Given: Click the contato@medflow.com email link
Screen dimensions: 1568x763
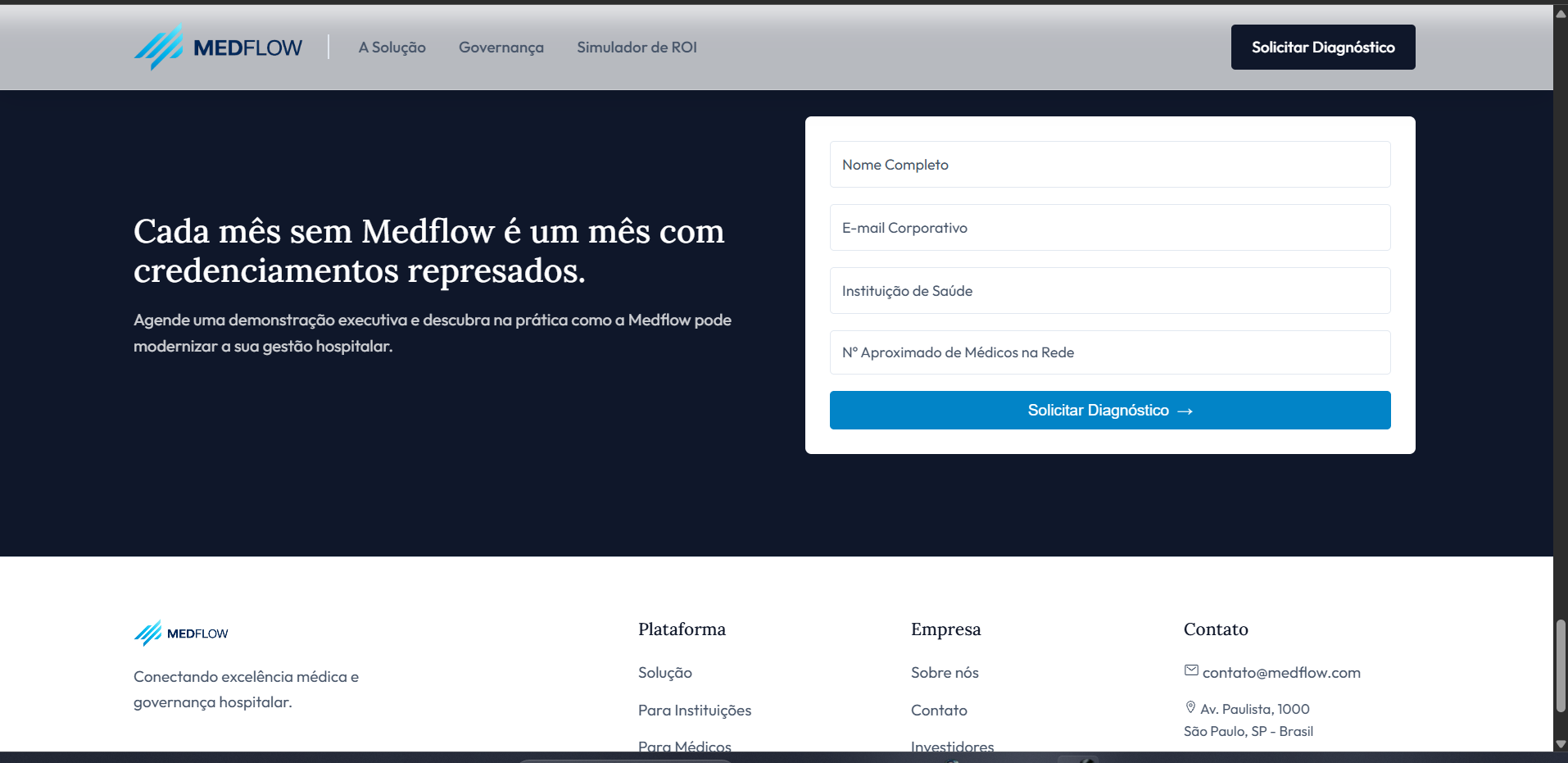Looking at the screenshot, I should pos(1281,673).
